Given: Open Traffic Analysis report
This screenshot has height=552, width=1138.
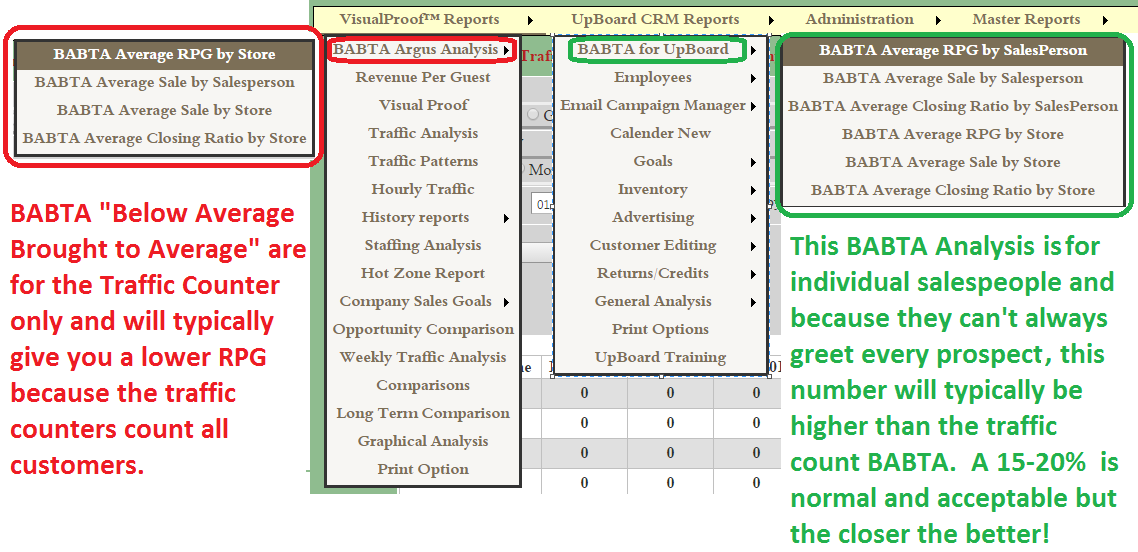Looking at the screenshot, I should [422, 133].
